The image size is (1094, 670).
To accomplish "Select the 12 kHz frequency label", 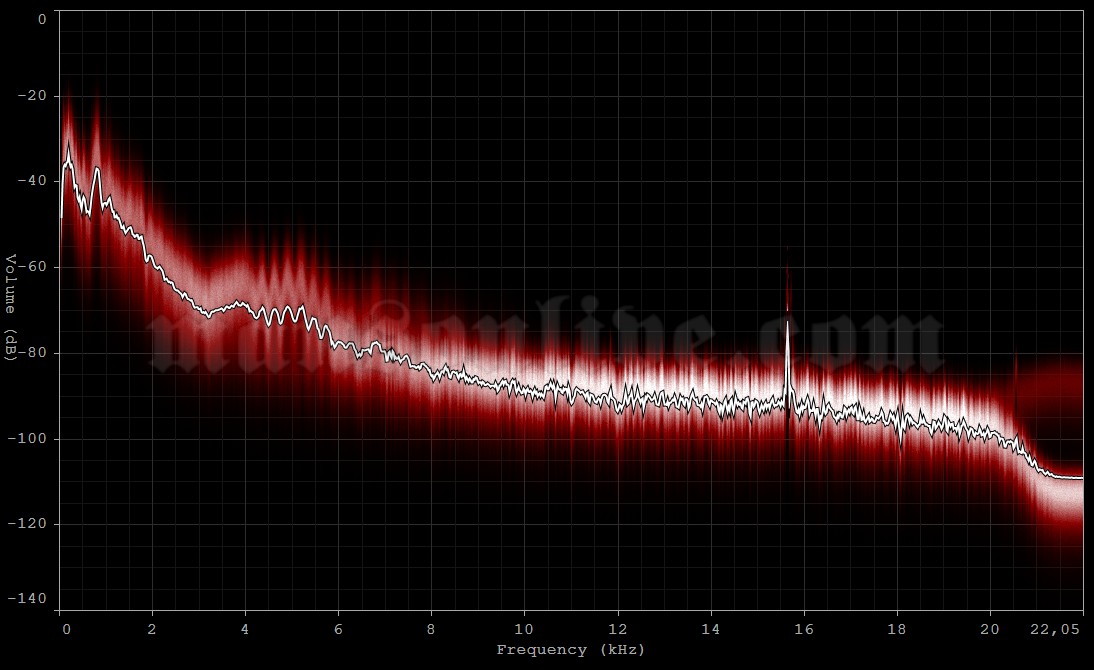I will 616,630.
